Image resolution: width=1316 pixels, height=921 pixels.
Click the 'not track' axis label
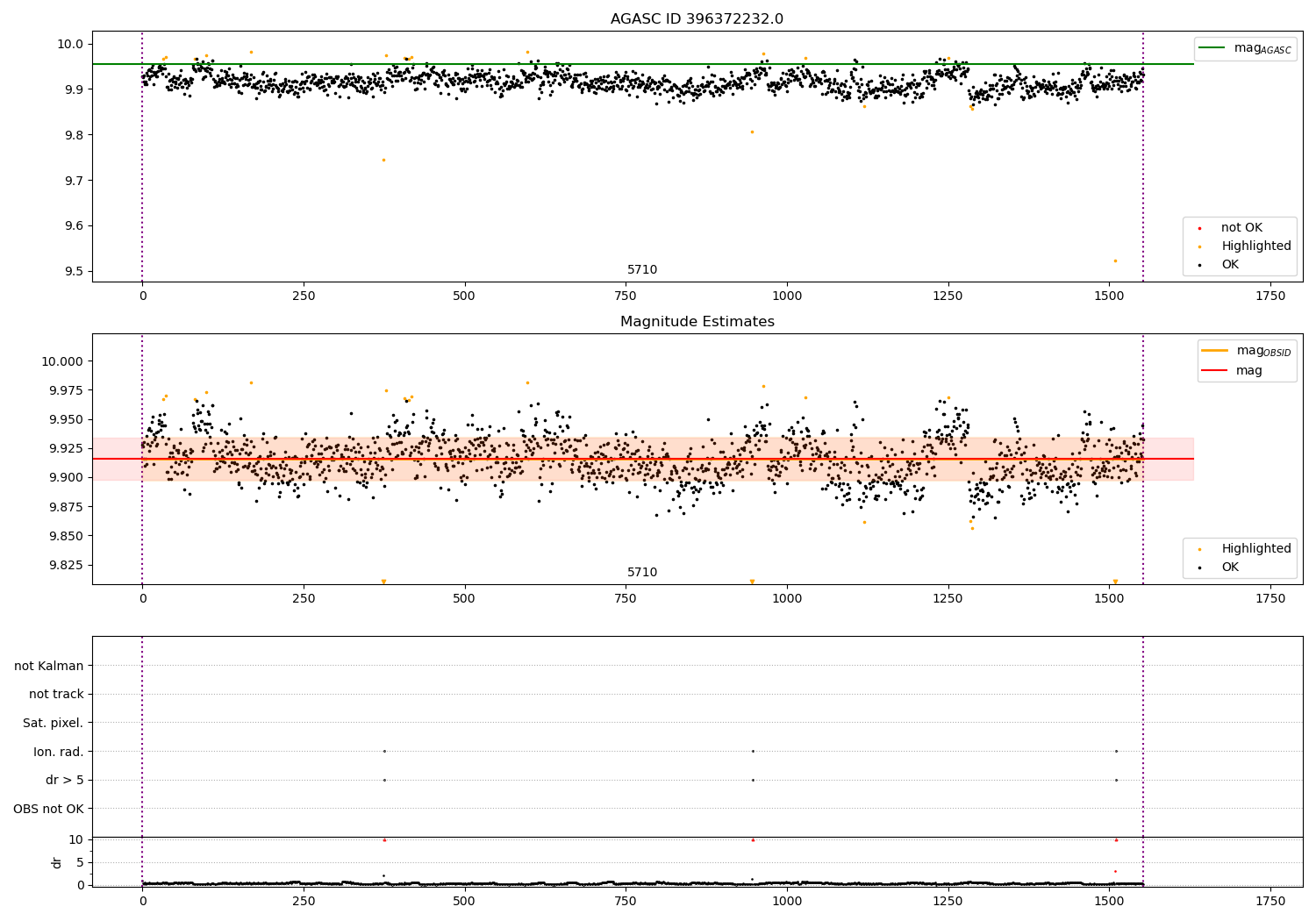(56, 694)
